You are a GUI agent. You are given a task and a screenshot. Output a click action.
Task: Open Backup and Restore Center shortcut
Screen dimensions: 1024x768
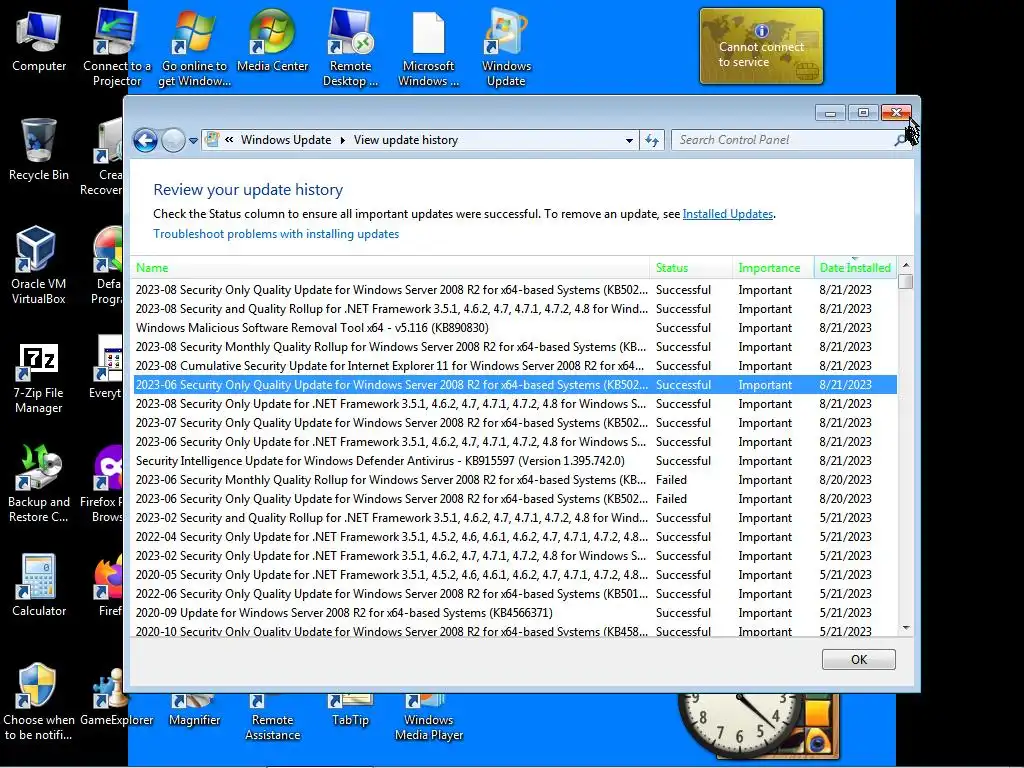[x=39, y=483]
